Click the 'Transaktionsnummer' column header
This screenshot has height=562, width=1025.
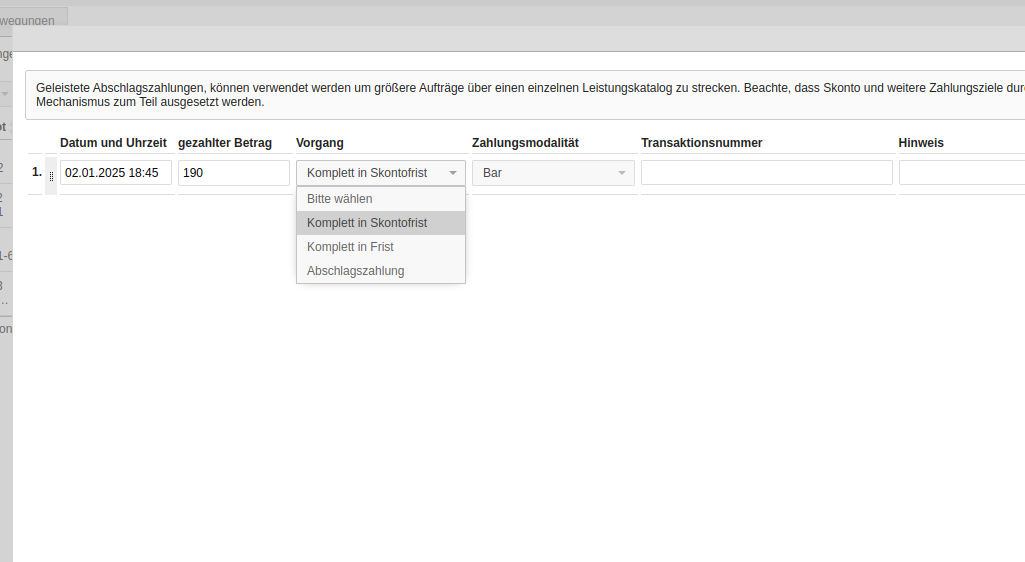pyautogui.click(x=701, y=143)
